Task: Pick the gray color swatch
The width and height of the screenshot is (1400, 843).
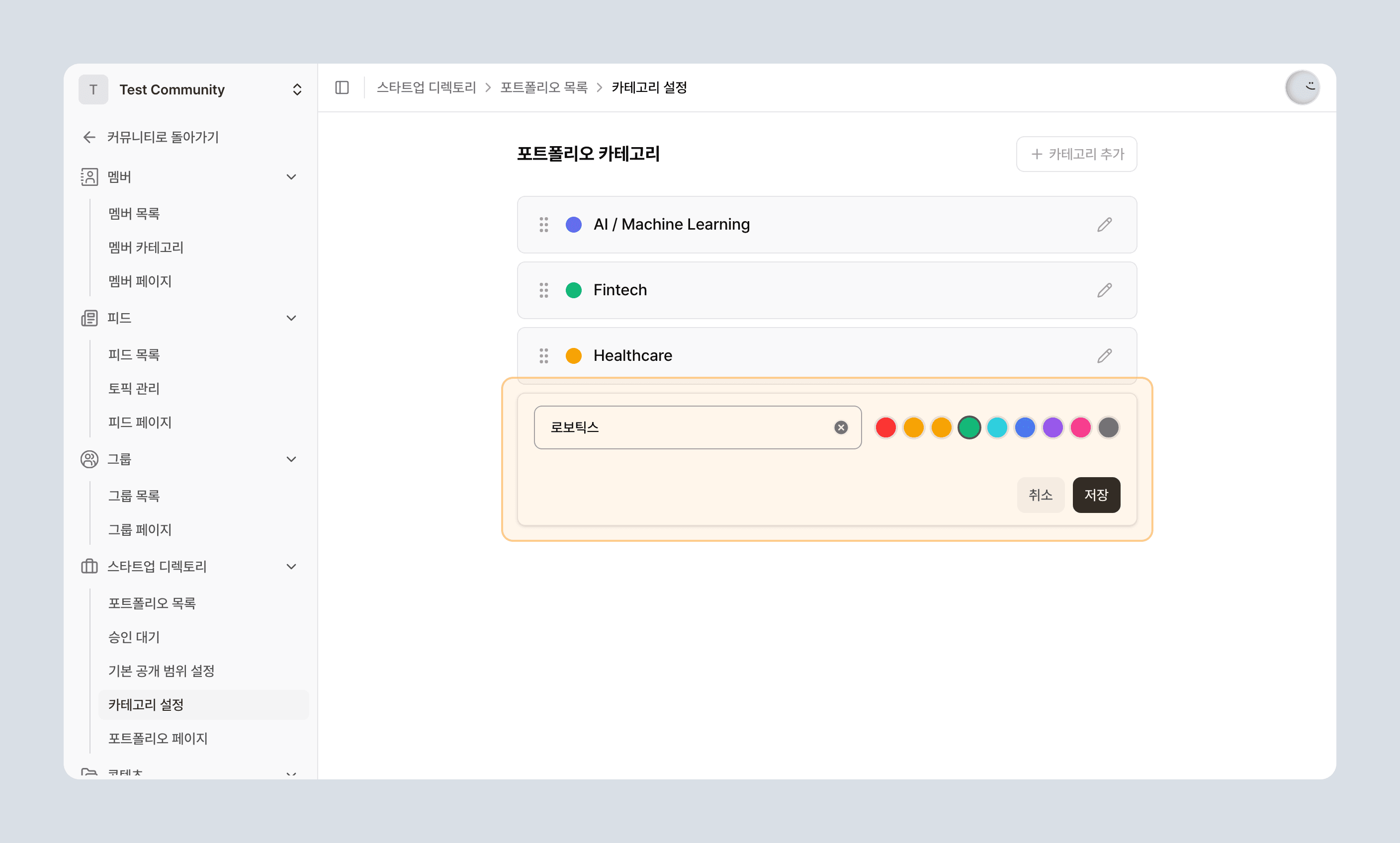Action: 1108,427
